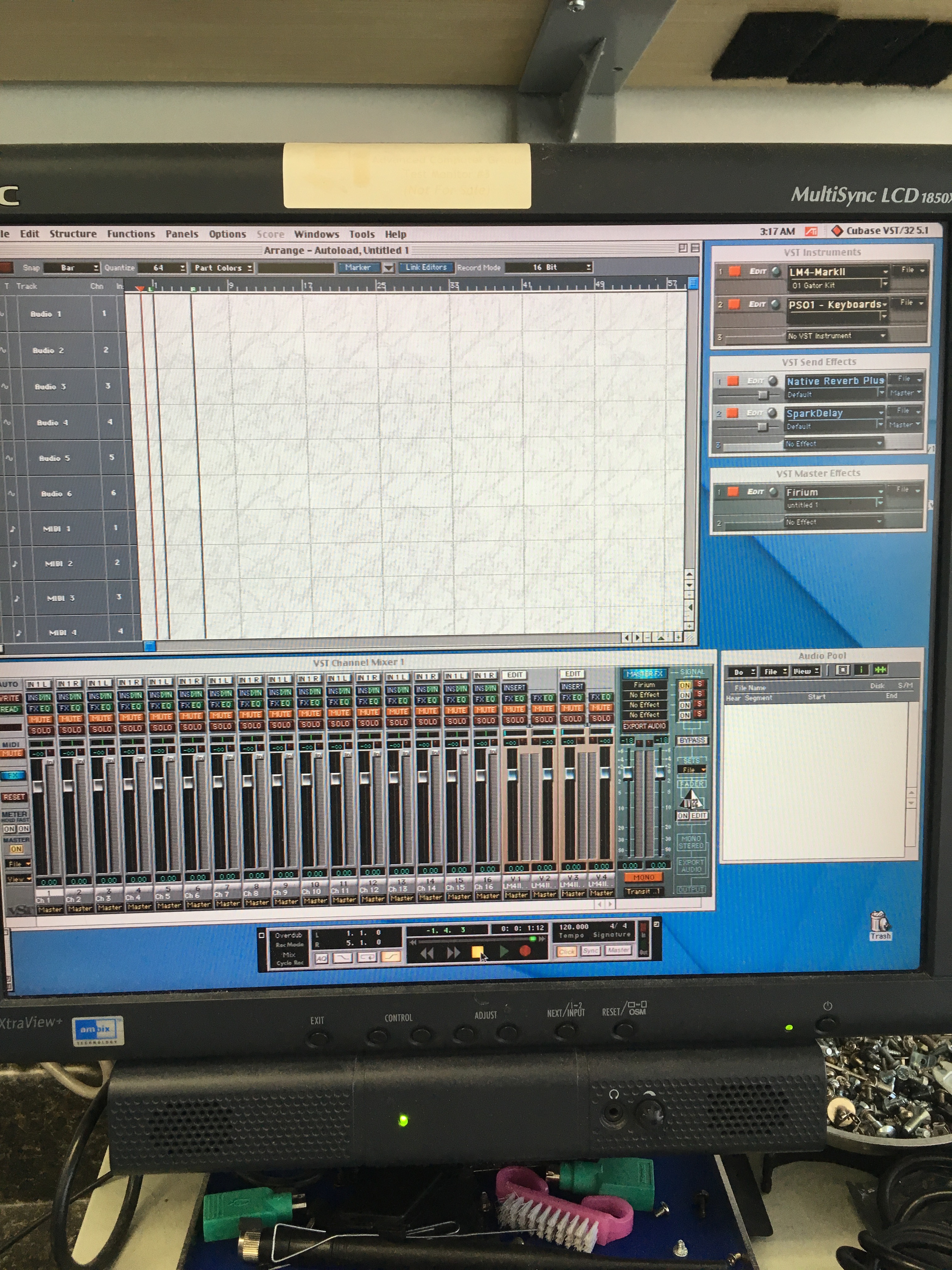Open the Marker dropdown arrow
The image size is (952, 1270).
coord(388,267)
